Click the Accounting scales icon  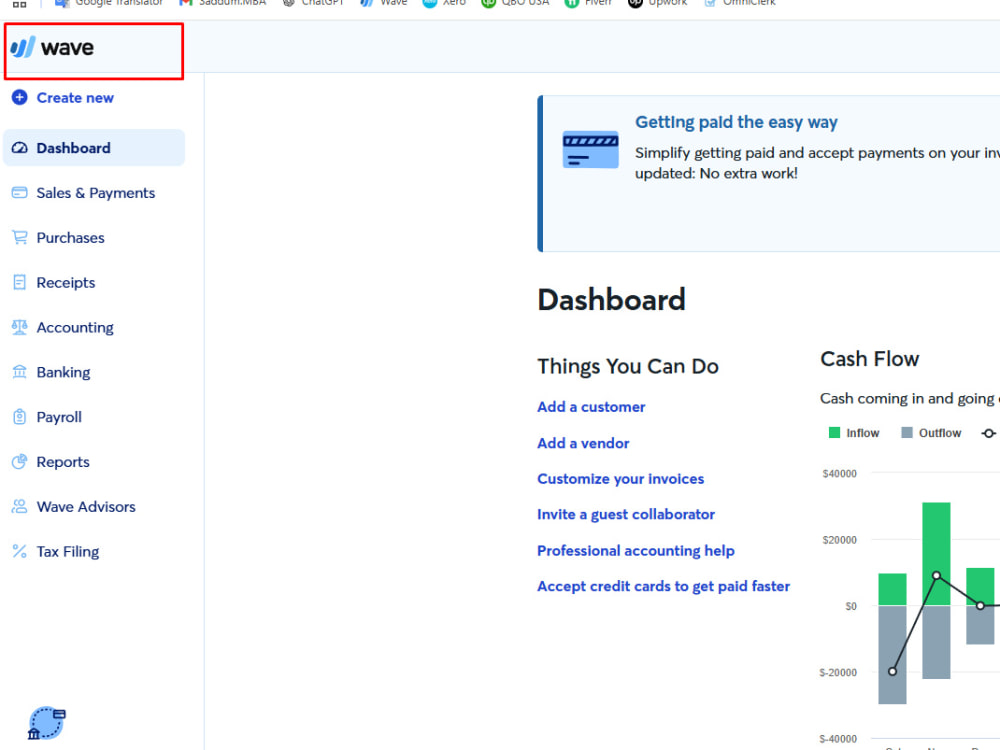[20, 327]
